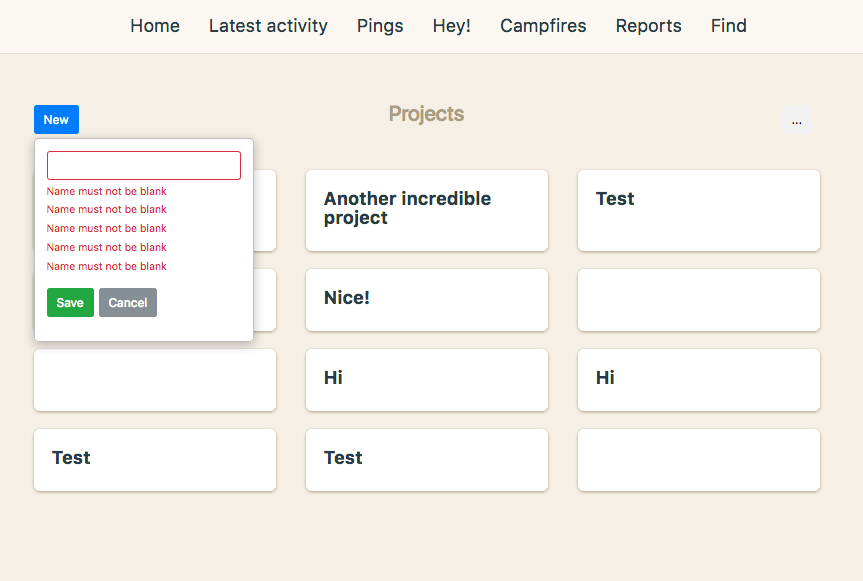
Task: Select the Hi card in the right column
Action: pos(699,379)
